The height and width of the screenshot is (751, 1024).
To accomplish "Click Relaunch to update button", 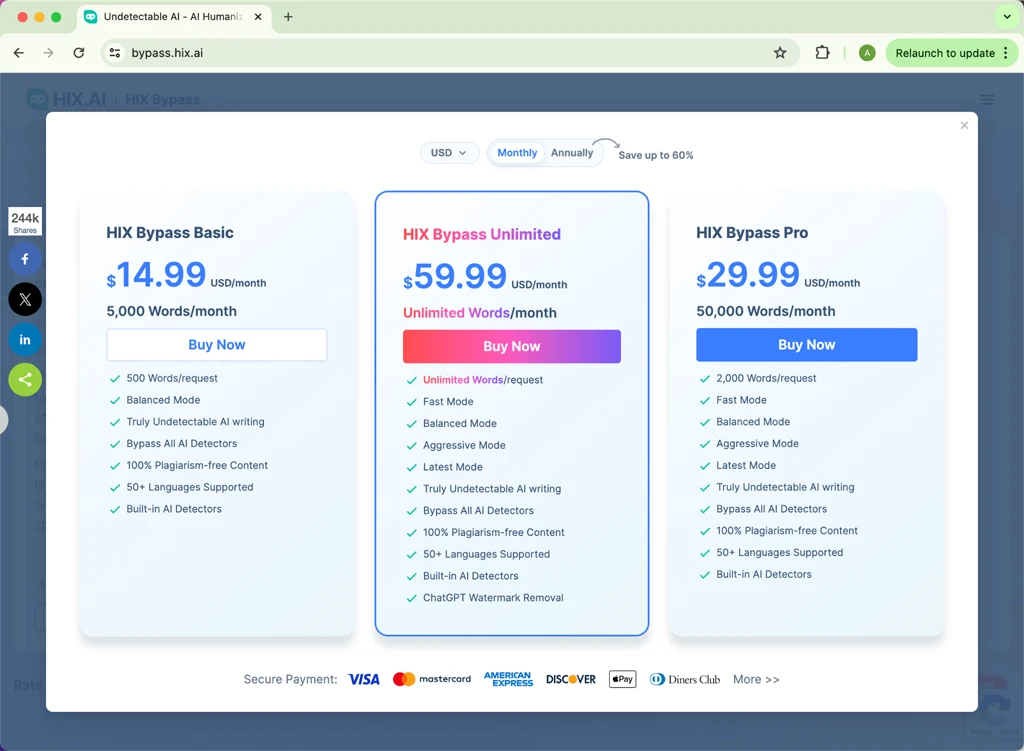I will coord(944,53).
